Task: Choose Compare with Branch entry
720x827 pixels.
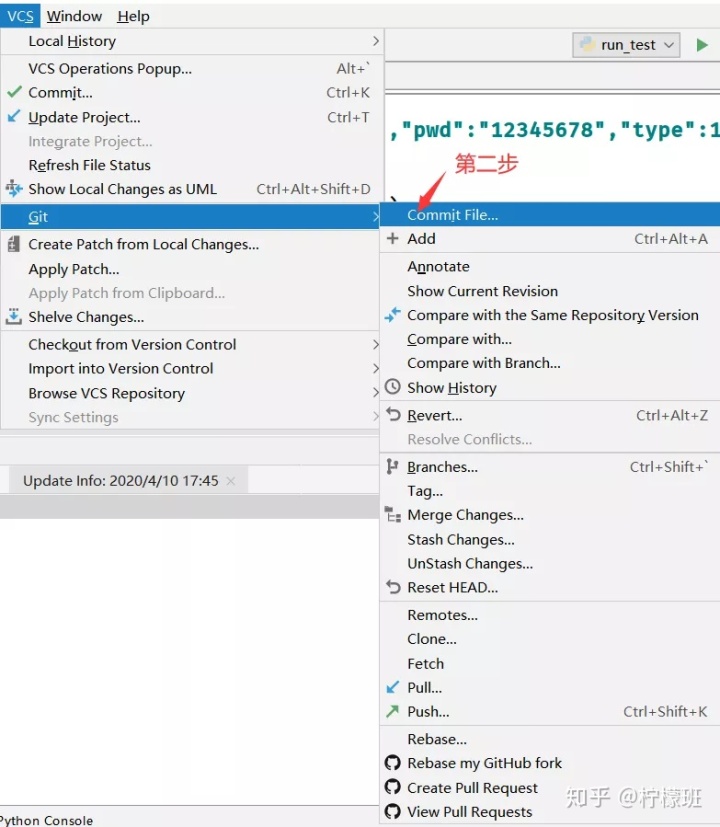Action: [x=550, y=363]
